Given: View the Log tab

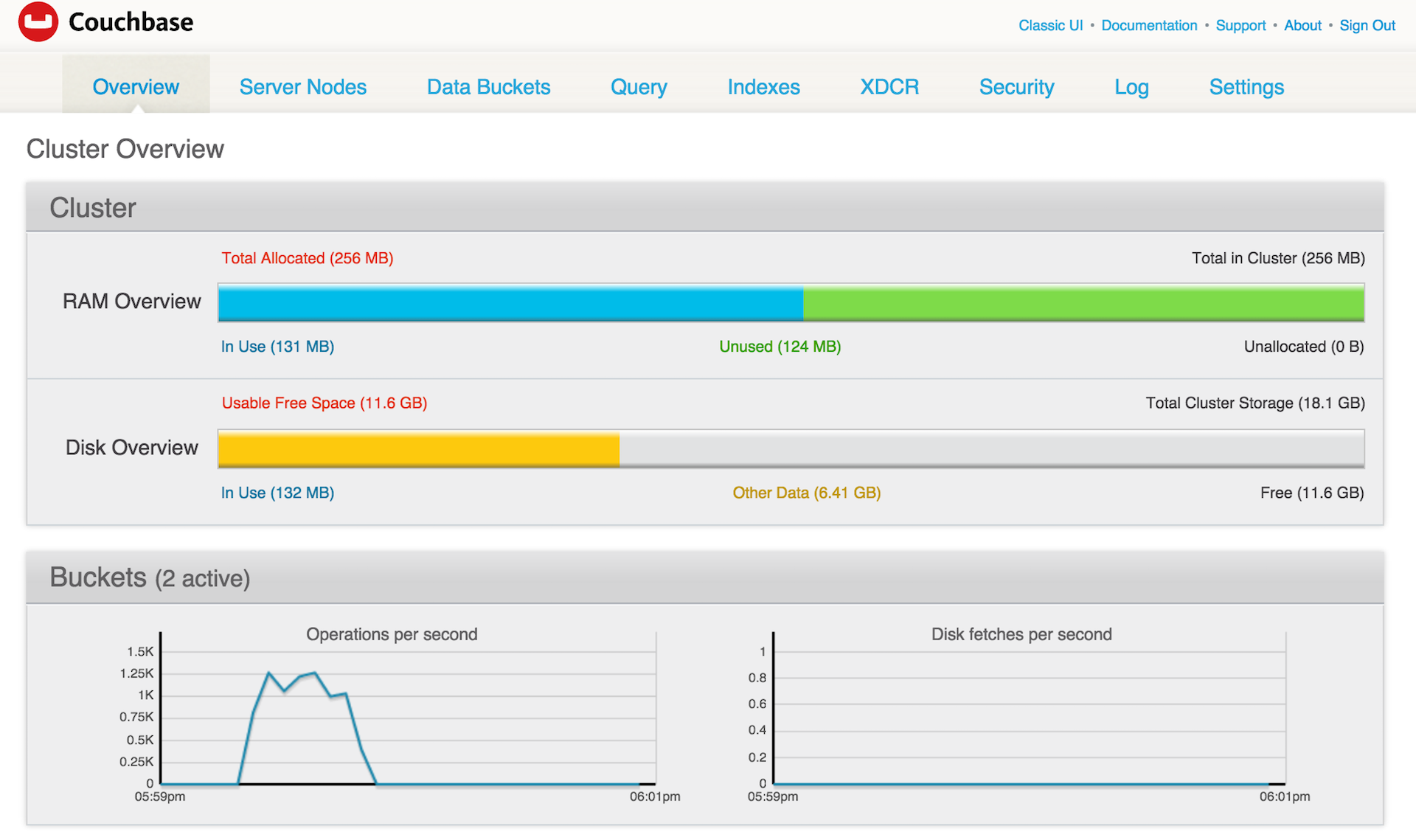Looking at the screenshot, I should tap(1131, 86).
